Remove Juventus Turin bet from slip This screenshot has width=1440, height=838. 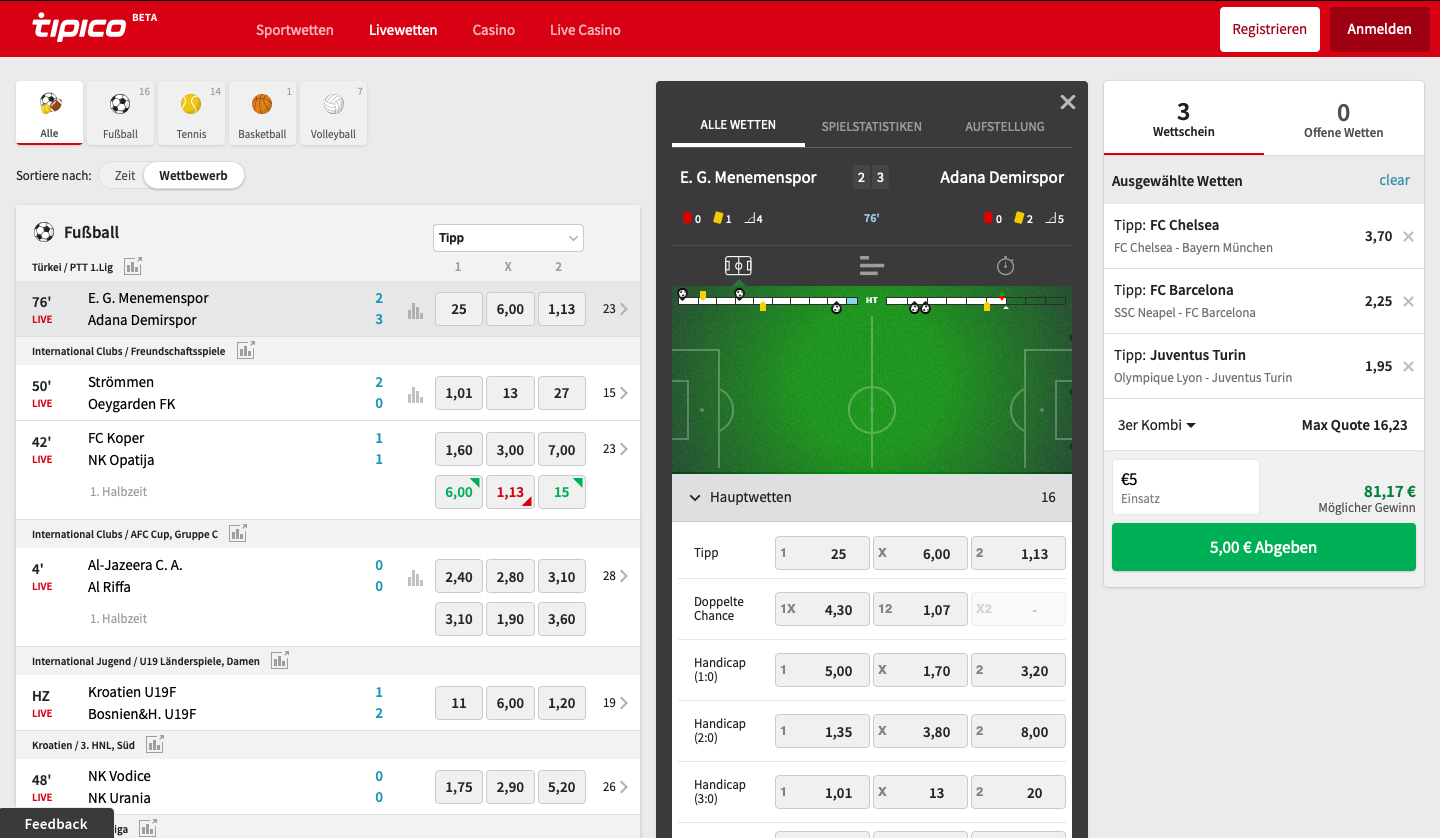click(x=1408, y=366)
